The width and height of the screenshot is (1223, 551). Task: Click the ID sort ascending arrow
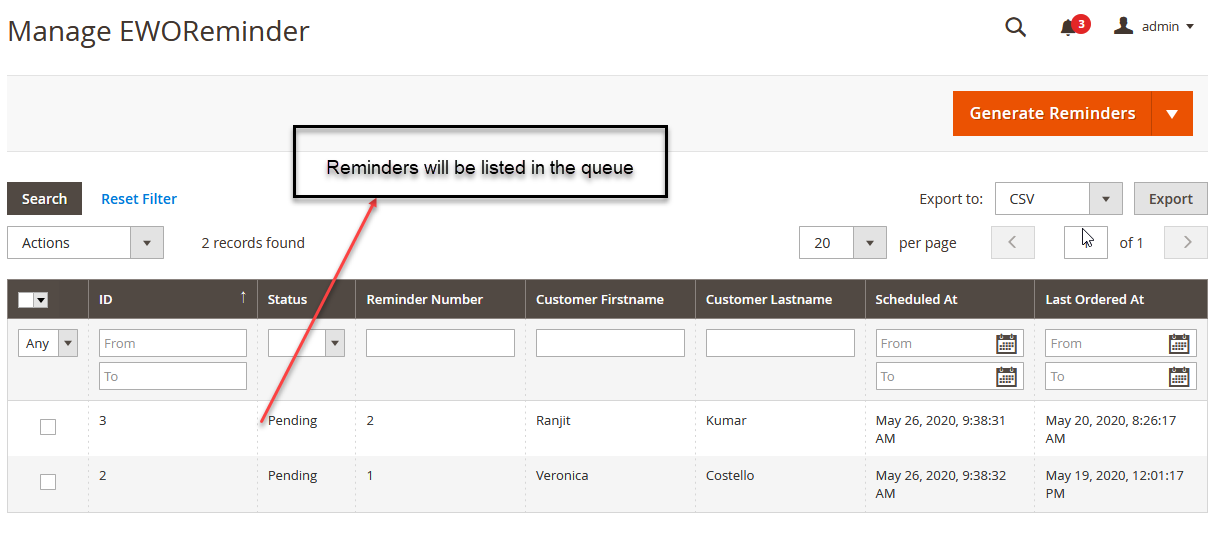pyautogui.click(x=243, y=296)
